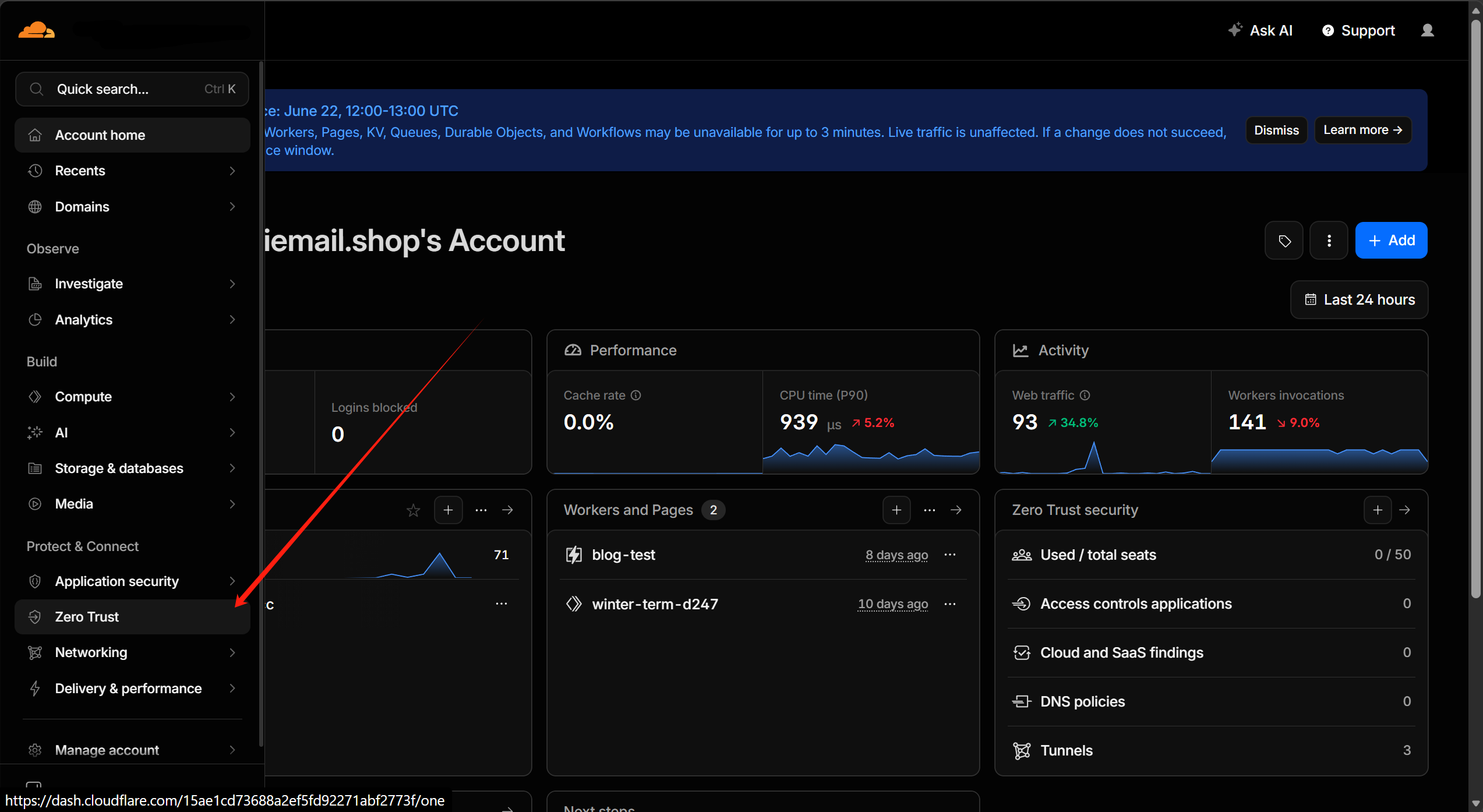The image size is (1483, 812).
Task: Expand the Recents sidebar menu
Action: (132, 171)
